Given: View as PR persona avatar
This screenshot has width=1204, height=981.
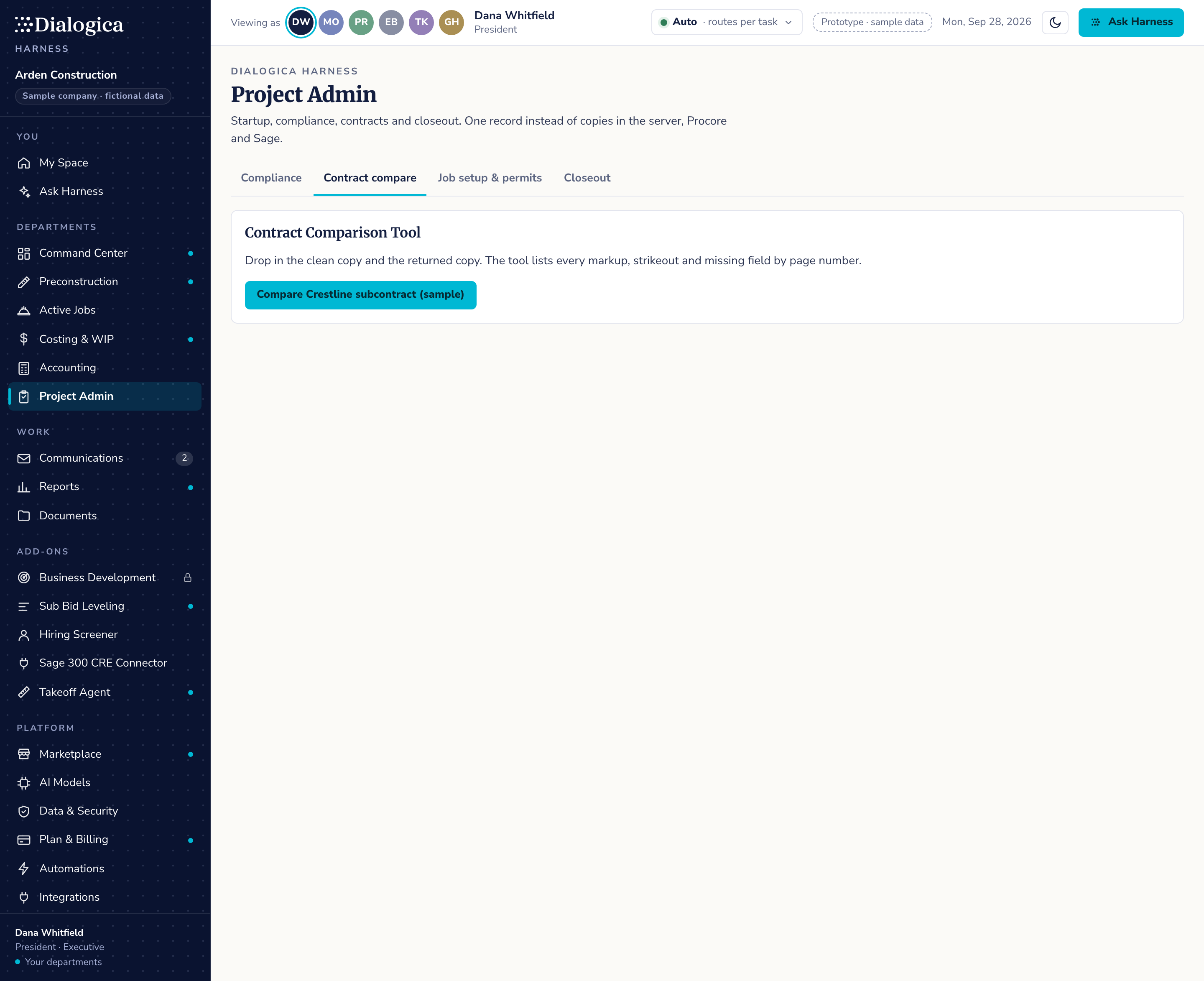Looking at the screenshot, I should 361,23.
